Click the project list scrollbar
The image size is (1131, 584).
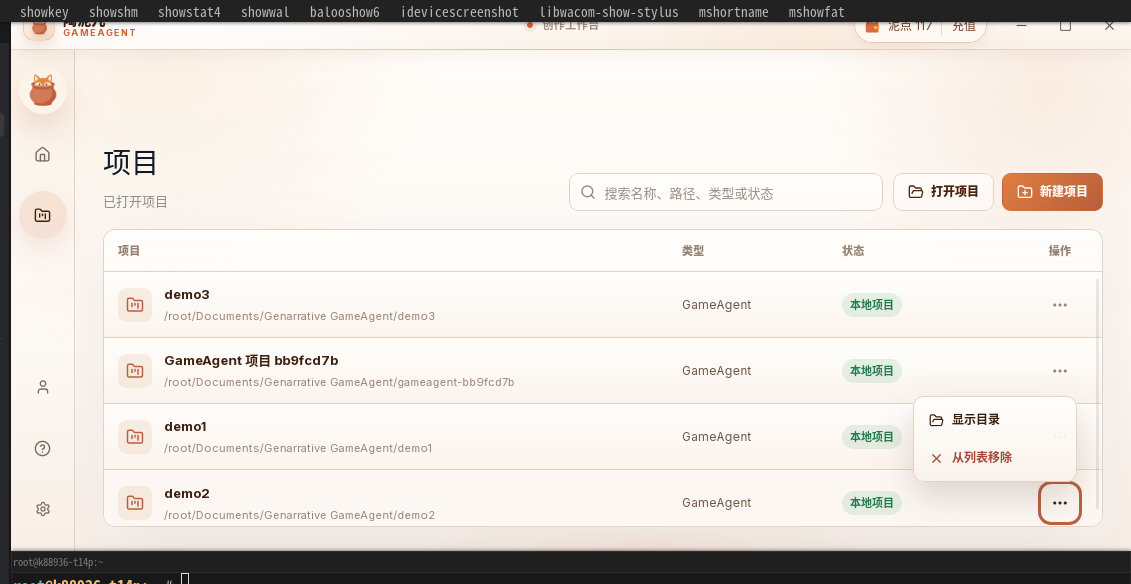coord(1098,394)
